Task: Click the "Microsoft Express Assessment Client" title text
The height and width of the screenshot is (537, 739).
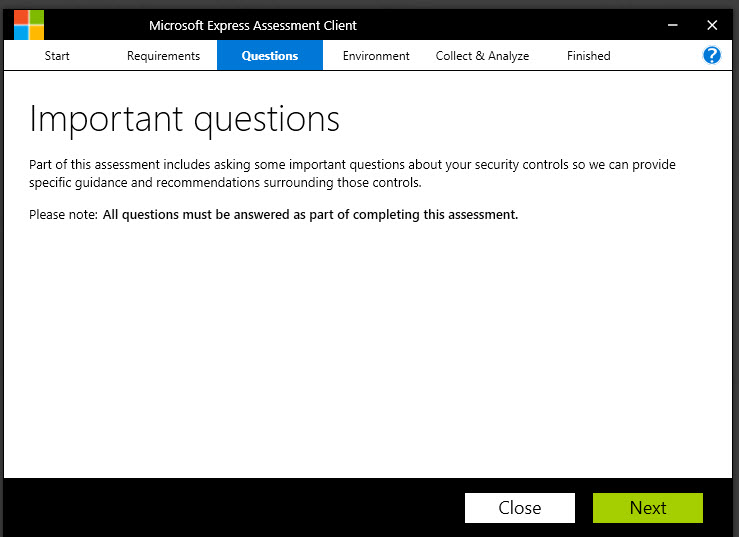Action: pos(252,25)
